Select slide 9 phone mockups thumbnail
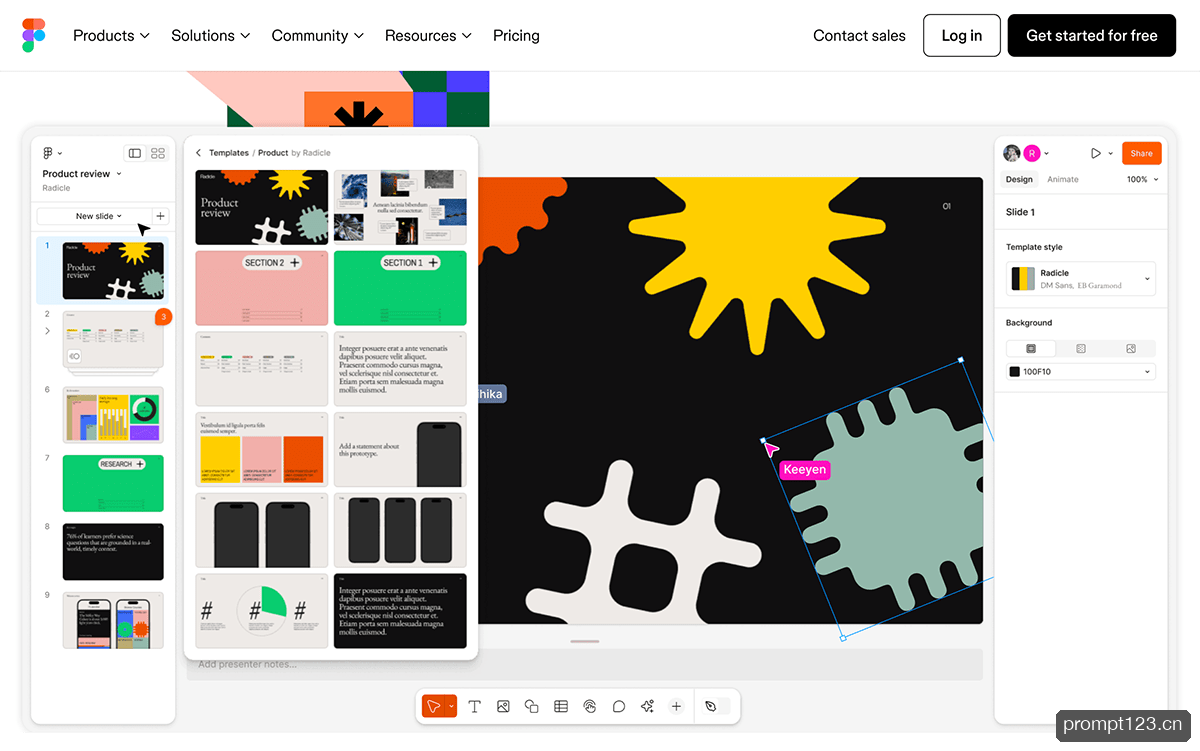This screenshot has height=751, width=1200. 112,620
